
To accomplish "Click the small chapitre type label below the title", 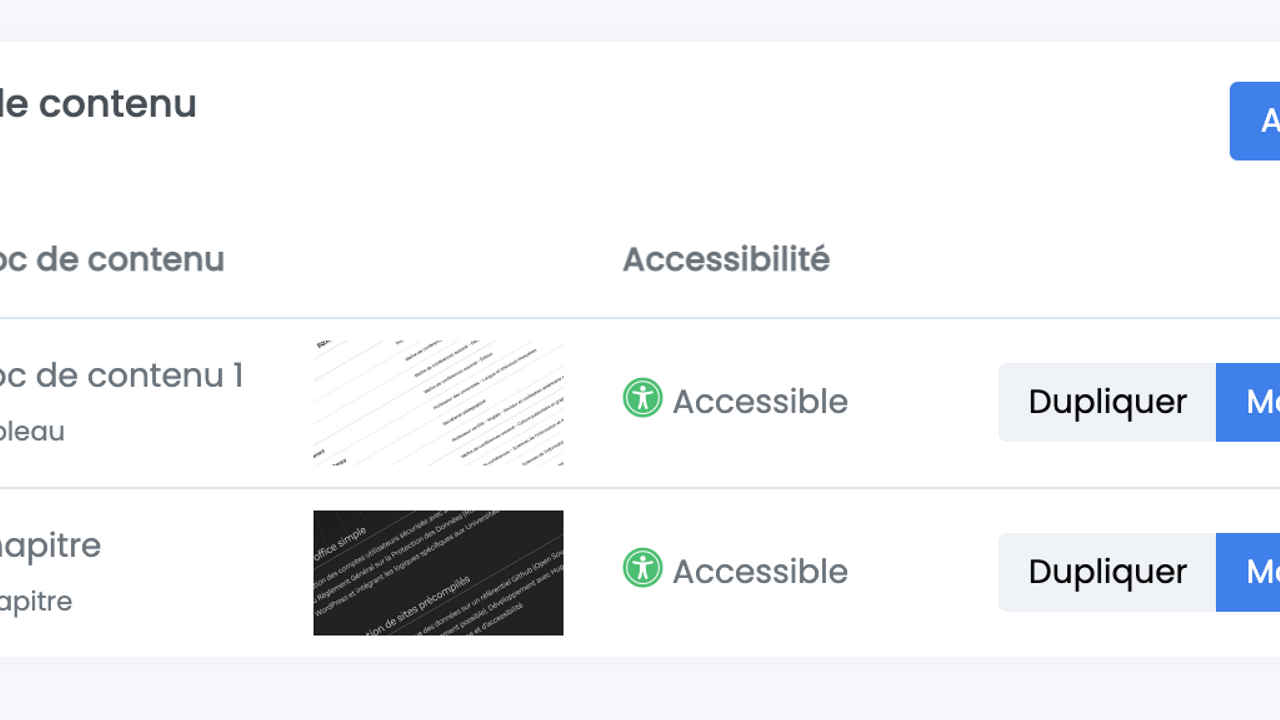I will [36, 602].
